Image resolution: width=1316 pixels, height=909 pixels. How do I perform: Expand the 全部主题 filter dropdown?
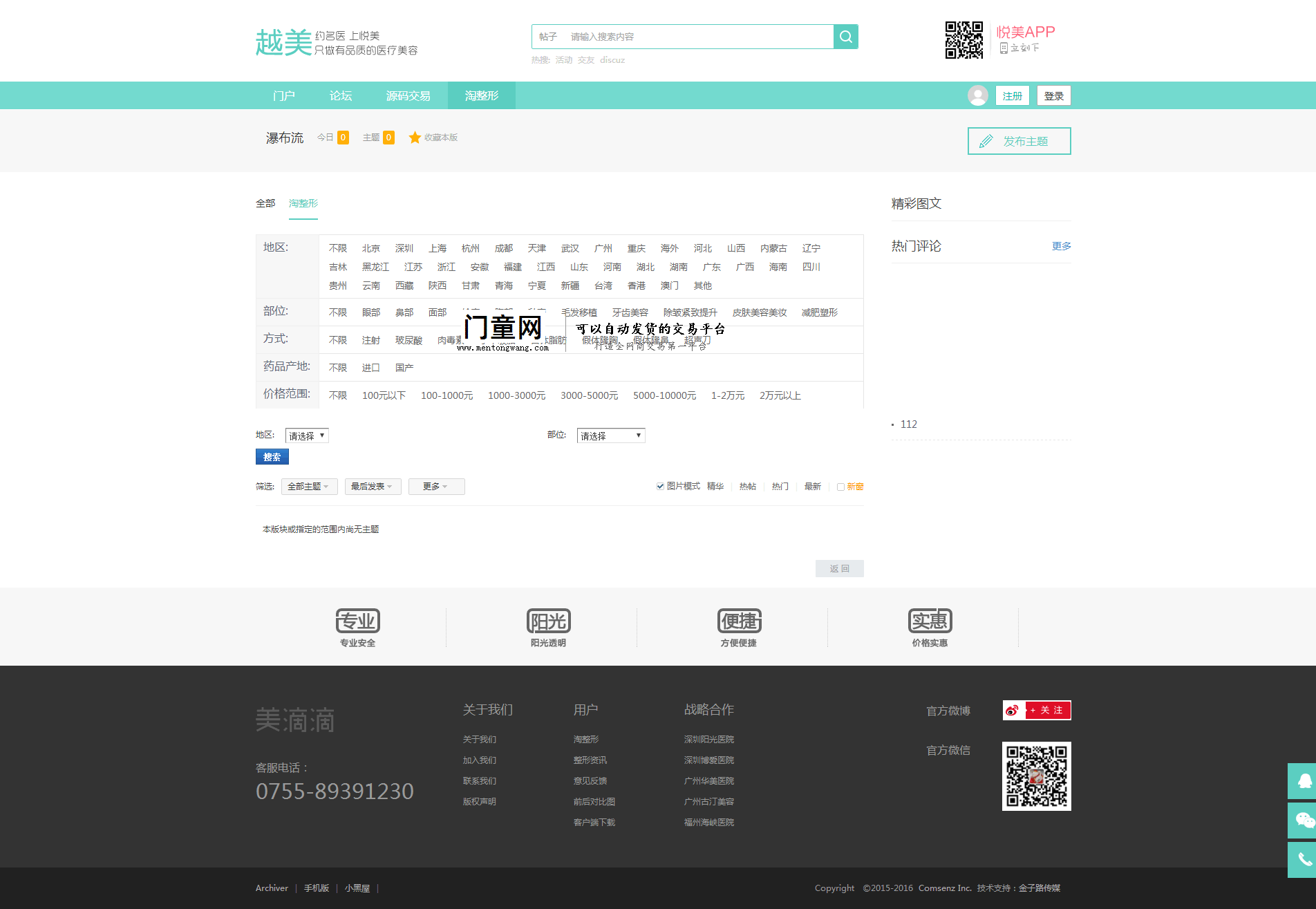coord(309,487)
